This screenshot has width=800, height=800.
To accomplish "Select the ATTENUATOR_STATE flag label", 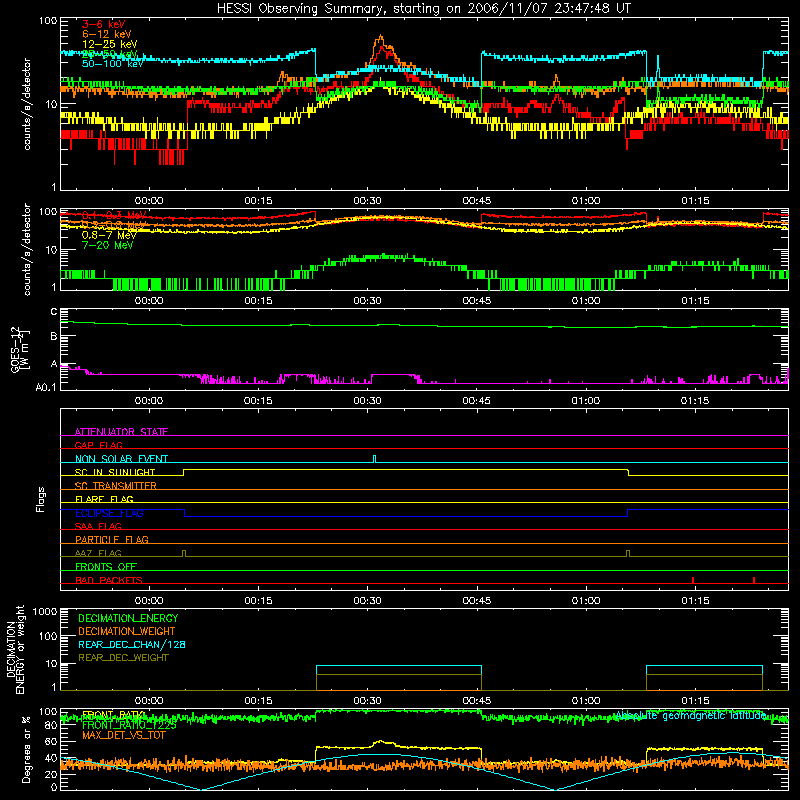I will 121,432.
